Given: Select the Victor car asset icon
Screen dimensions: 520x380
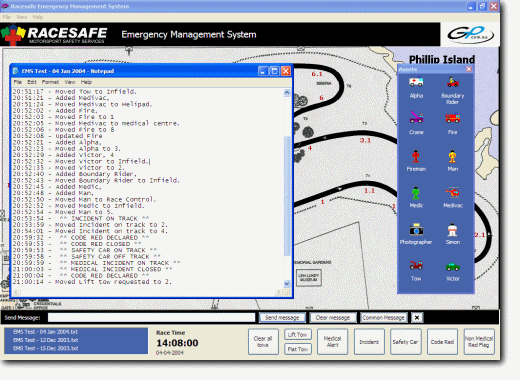Looking at the screenshot, I should pos(453,266).
